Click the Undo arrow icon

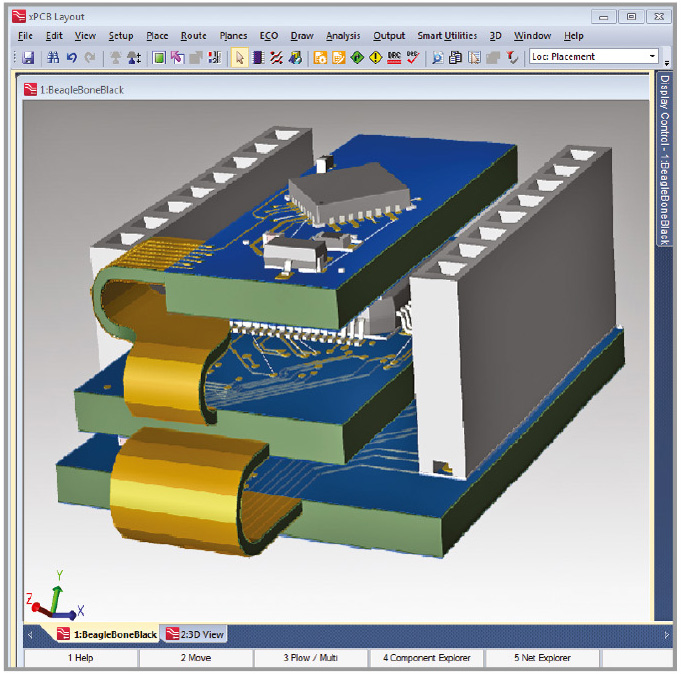pos(71,58)
